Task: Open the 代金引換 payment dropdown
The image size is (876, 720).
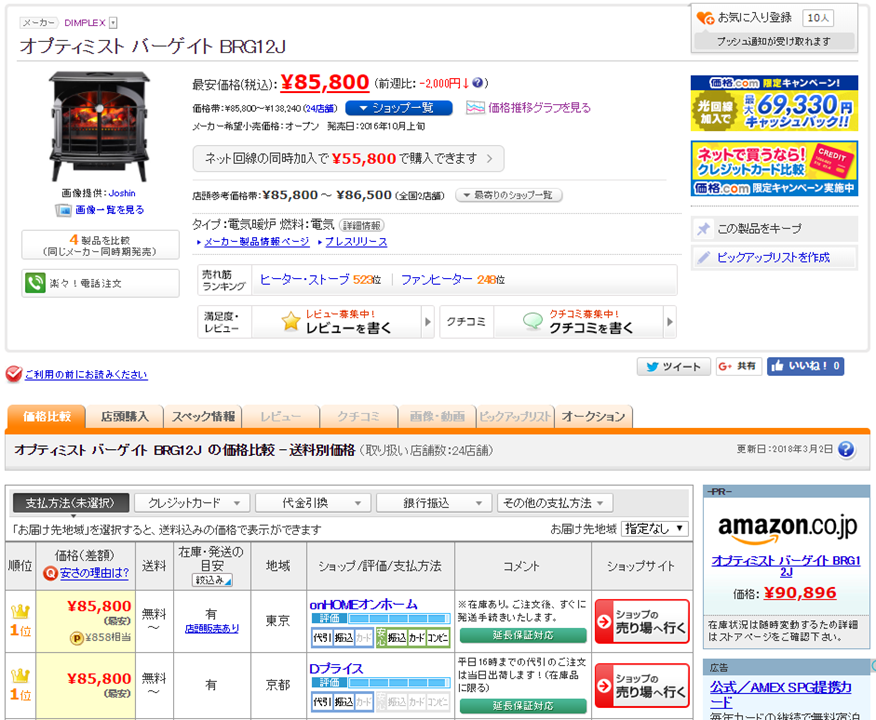Action: point(315,503)
